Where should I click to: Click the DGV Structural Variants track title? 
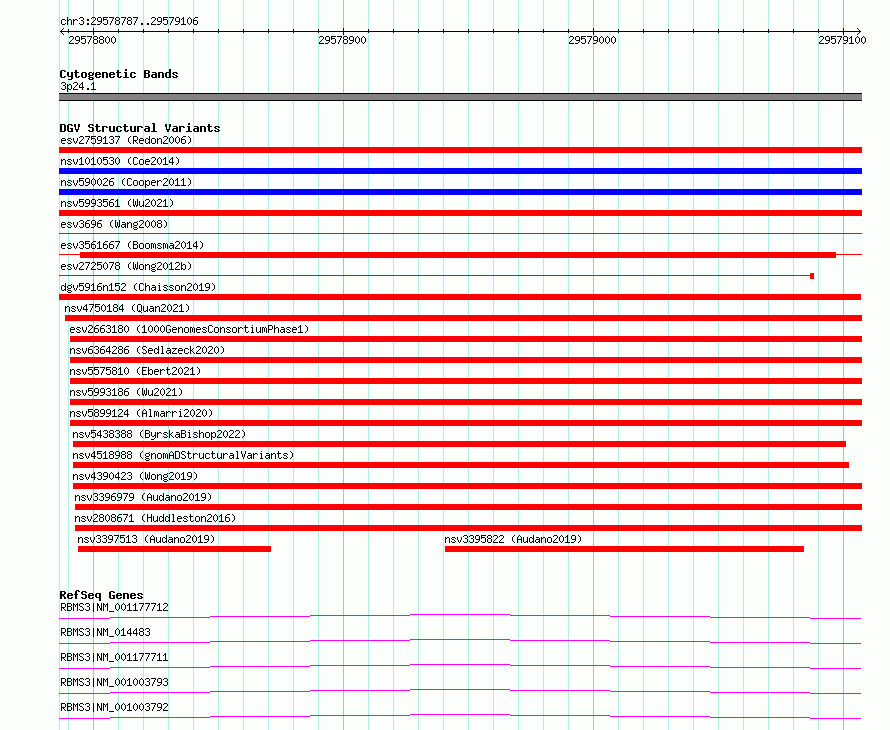(140, 128)
